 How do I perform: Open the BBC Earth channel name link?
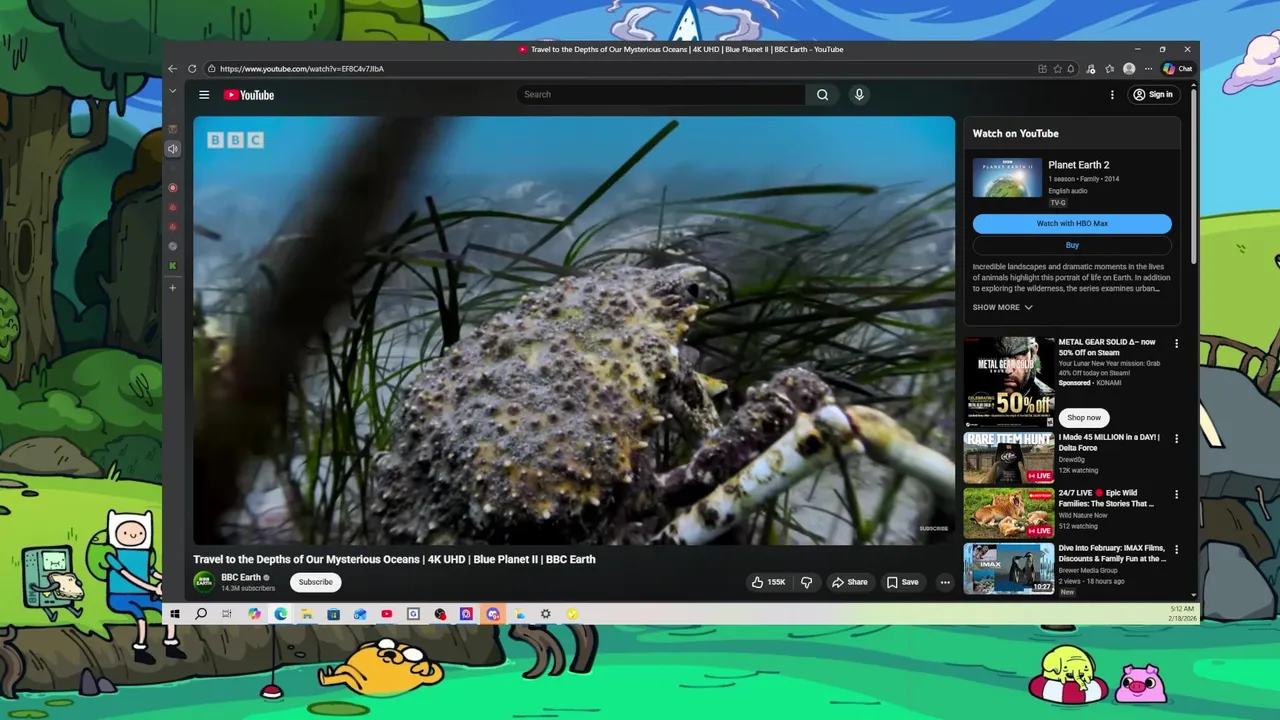pos(241,577)
